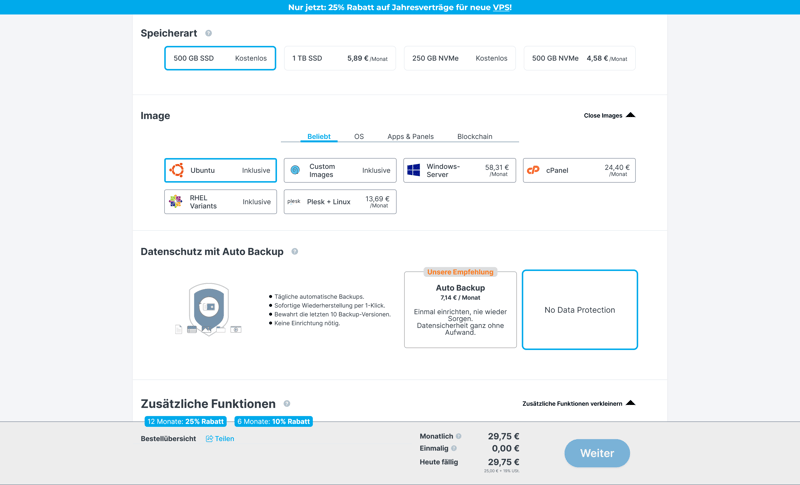Click the Bestellübersicht label
The width and height of the screenshot is (800, 485).
click(x=168, y=439)
